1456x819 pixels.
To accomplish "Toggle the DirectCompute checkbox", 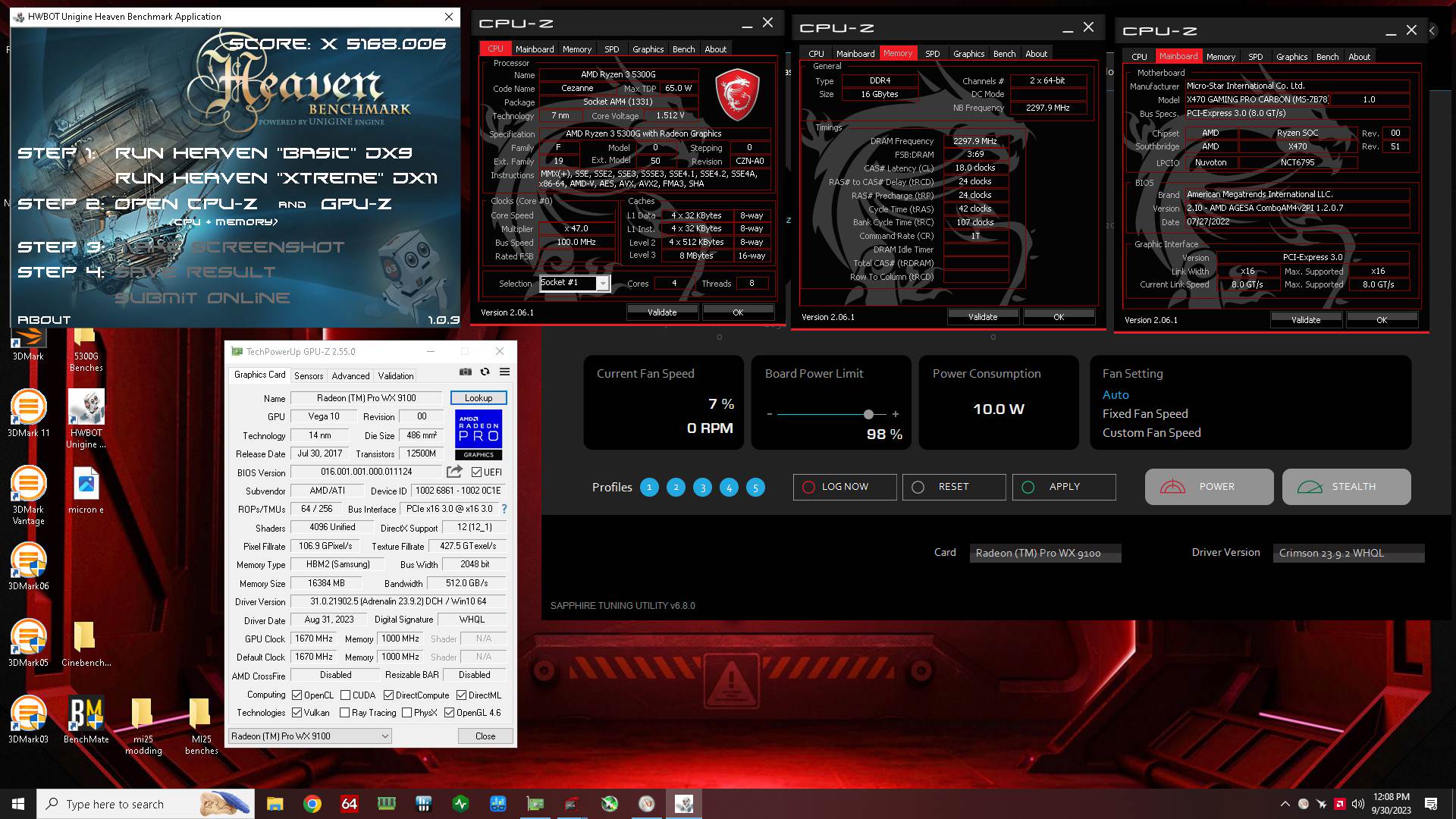I will 389,695.
